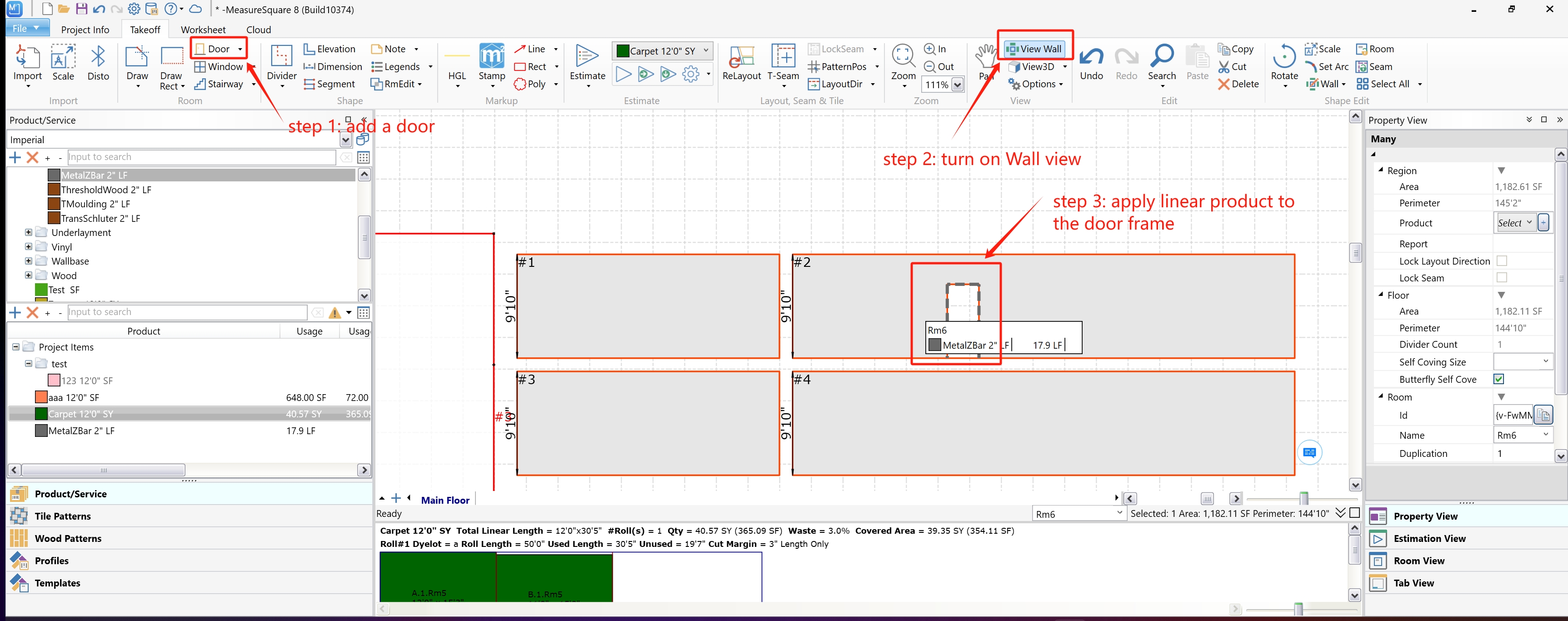Open the Carpet 12'0" SY product dropdown

tap(705, 50)
